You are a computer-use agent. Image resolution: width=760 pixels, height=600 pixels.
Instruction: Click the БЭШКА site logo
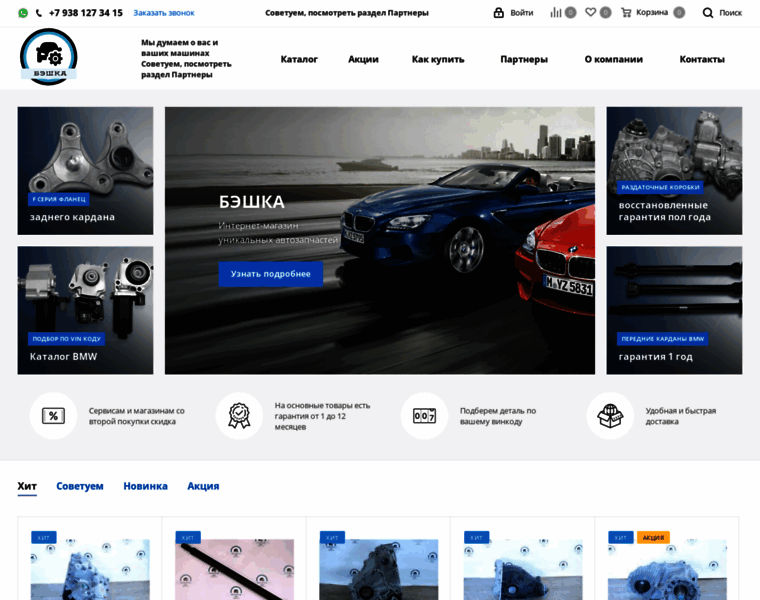click(x=48, y=57)
